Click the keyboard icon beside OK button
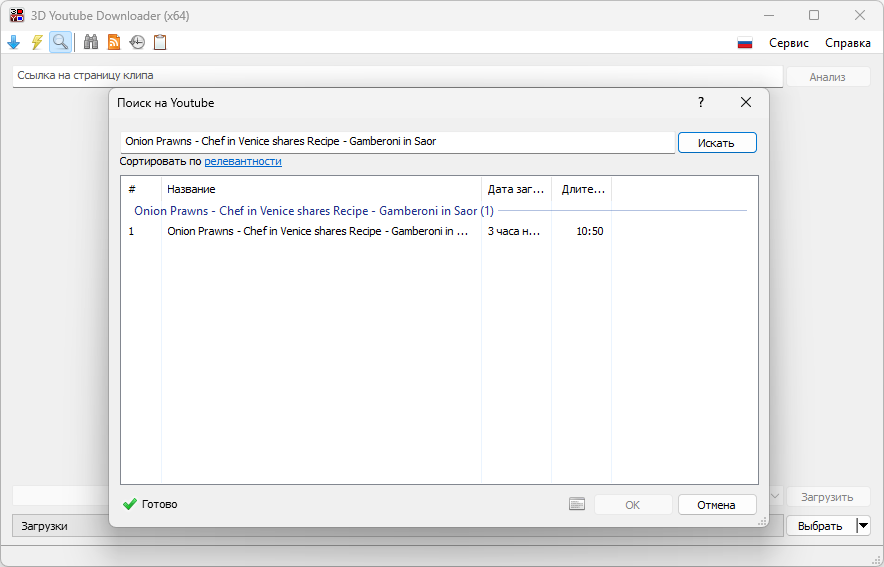Image resolution: width=884 pixels, height=567 pixels. pyautogui.click(x=577, y=504)
